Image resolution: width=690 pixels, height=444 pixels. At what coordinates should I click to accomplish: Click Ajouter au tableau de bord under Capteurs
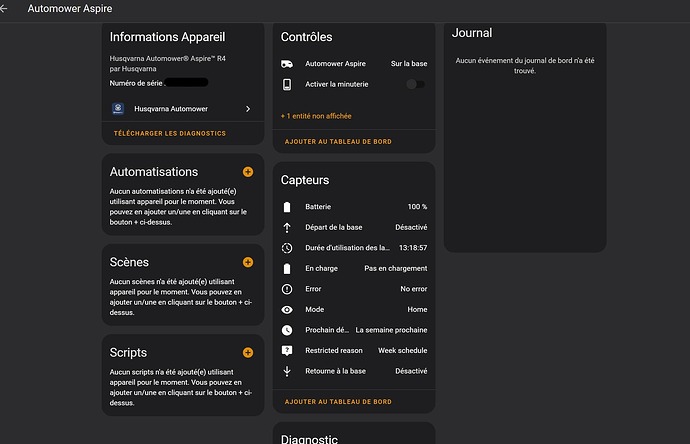(338, 402)
